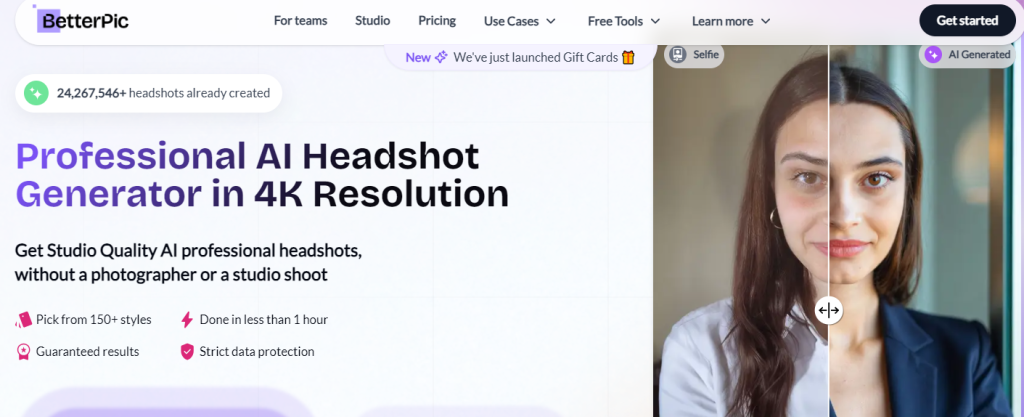This screenshot has height=417, width=1024.
Task: Click the sparkle icon next to New
Action: pos(440,57)
